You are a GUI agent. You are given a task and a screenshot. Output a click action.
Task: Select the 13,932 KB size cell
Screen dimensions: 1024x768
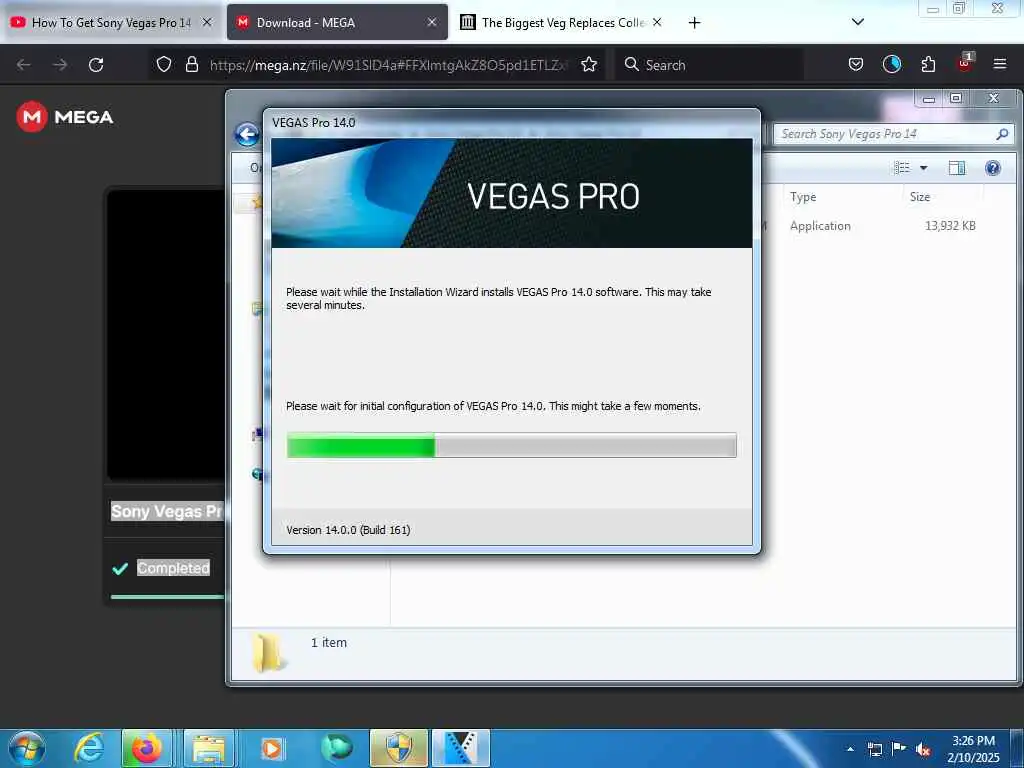coord(950,226)
